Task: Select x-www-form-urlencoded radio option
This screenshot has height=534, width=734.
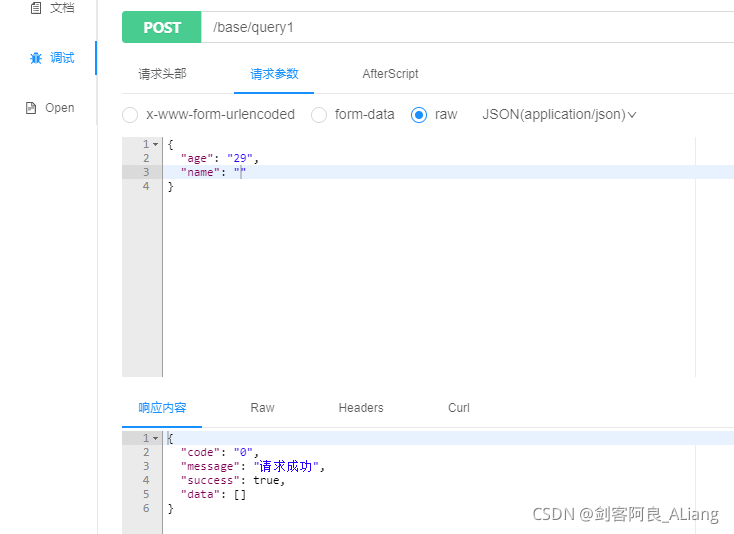Action: coord(130,115)
